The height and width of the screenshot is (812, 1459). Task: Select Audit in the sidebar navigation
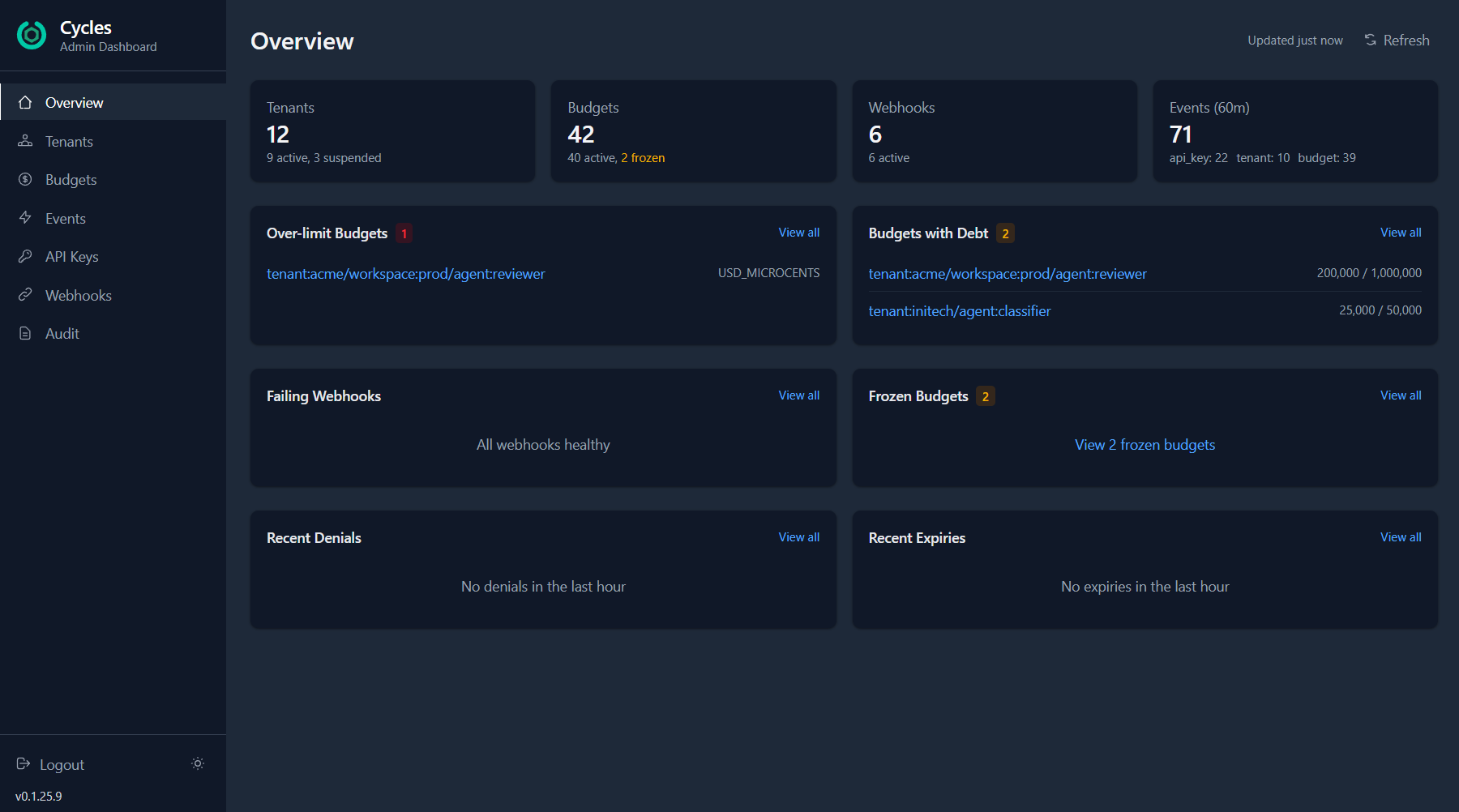62,333
